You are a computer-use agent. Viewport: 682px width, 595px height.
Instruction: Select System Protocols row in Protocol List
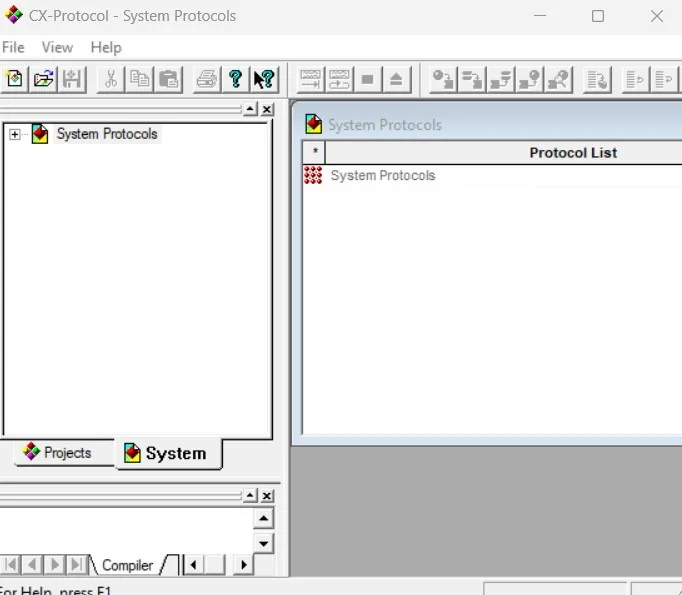(x=383, y=175)
